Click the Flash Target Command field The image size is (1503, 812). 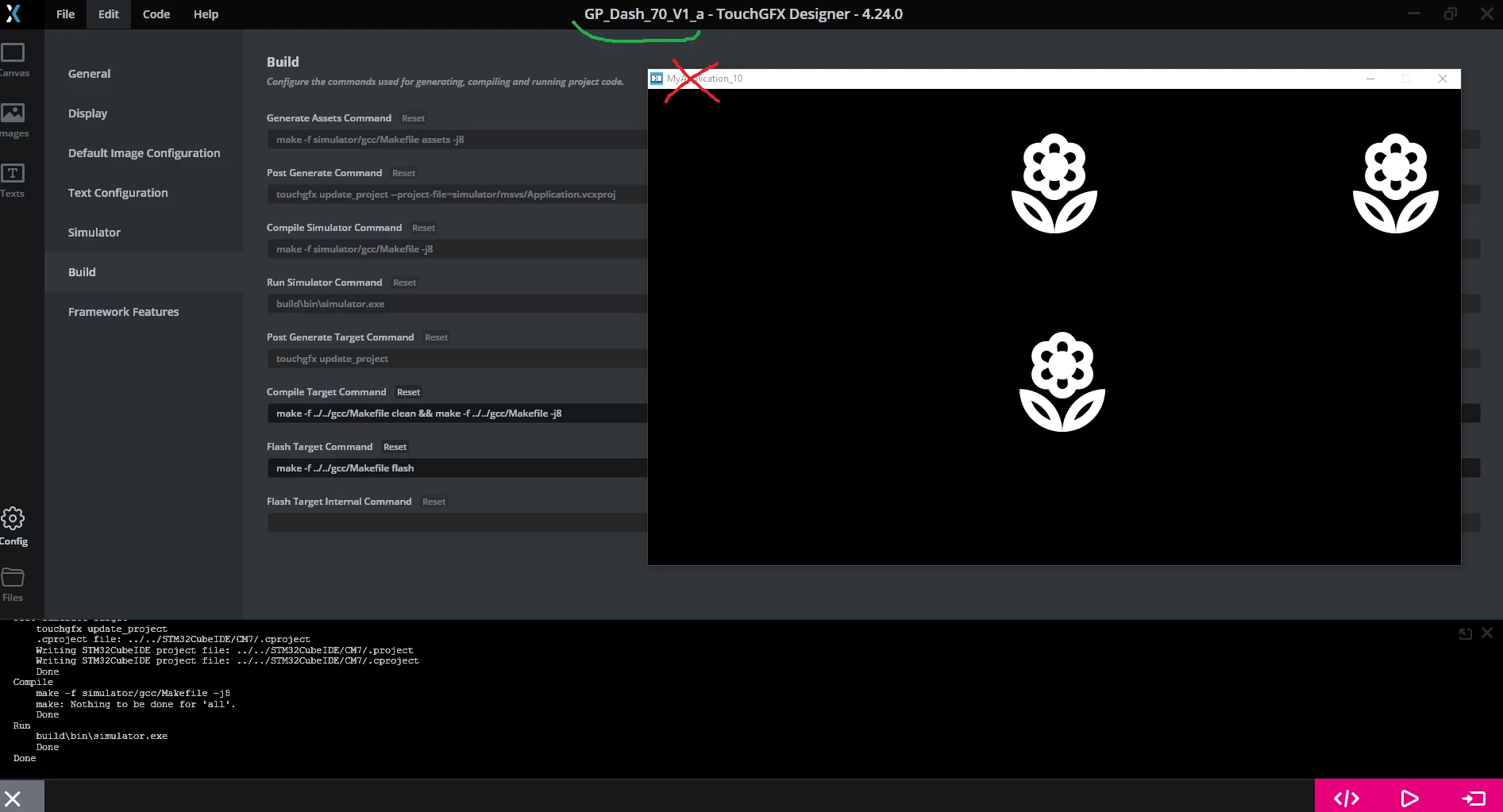click(x=457, y=468)
